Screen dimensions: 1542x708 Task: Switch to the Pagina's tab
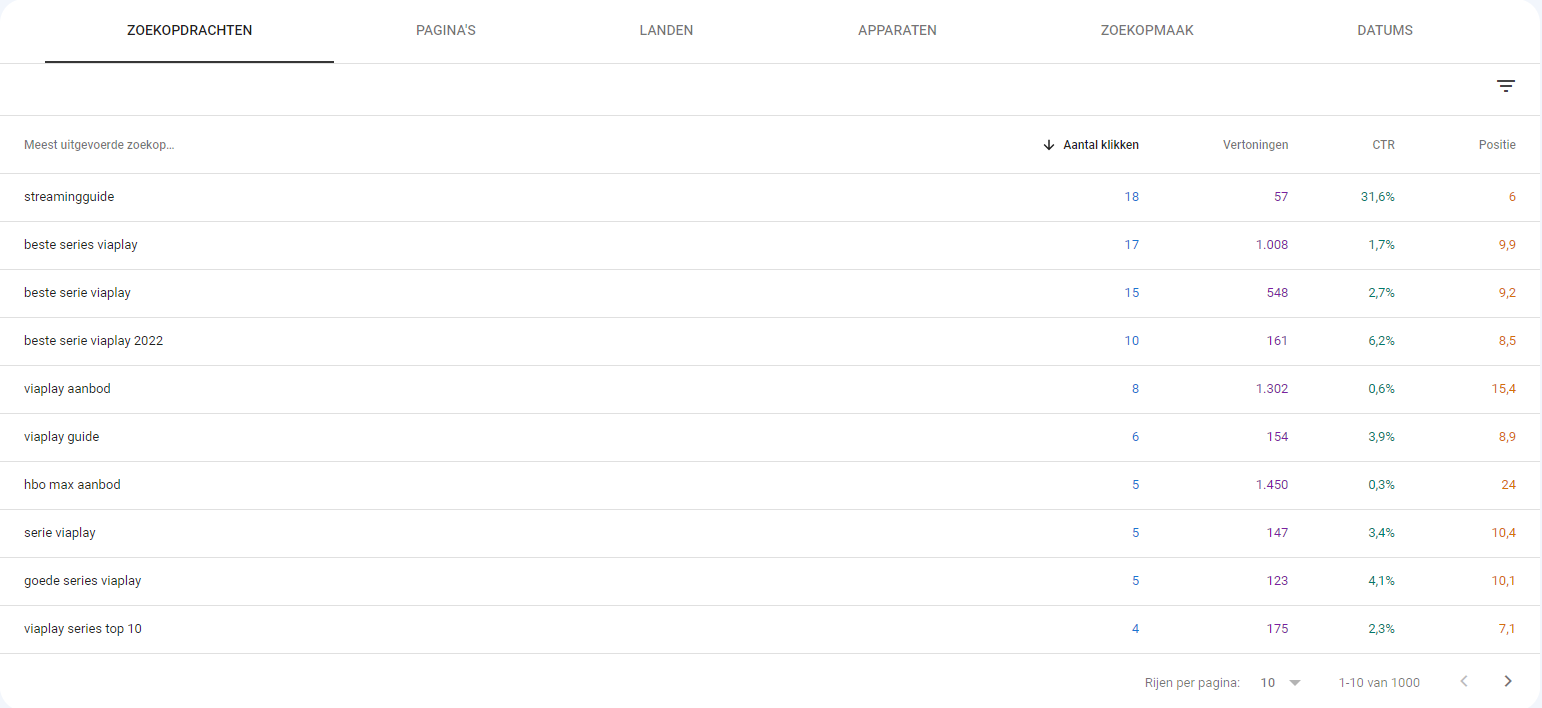tap(446, 31)
